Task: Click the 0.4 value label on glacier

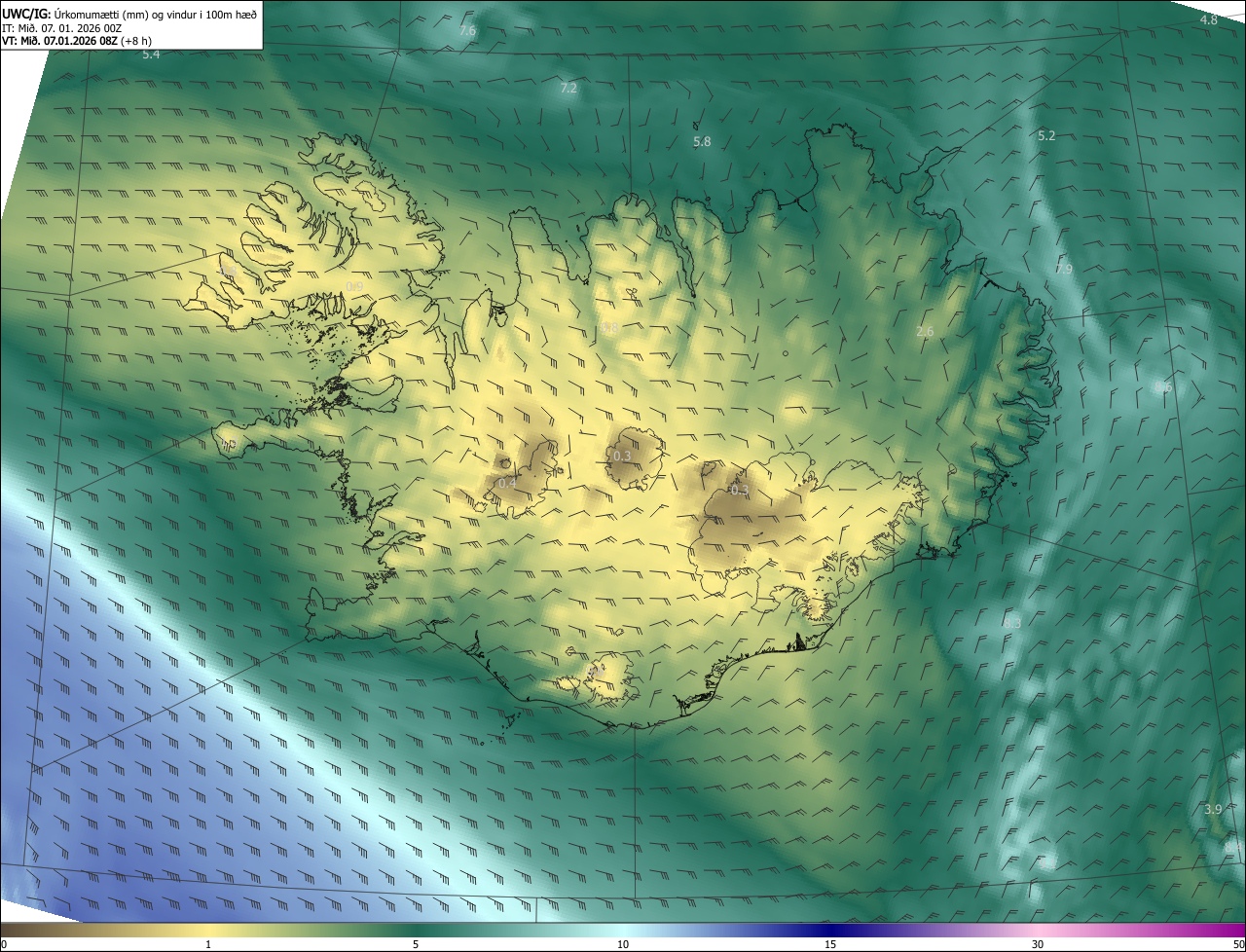Action: coord(507,483)
